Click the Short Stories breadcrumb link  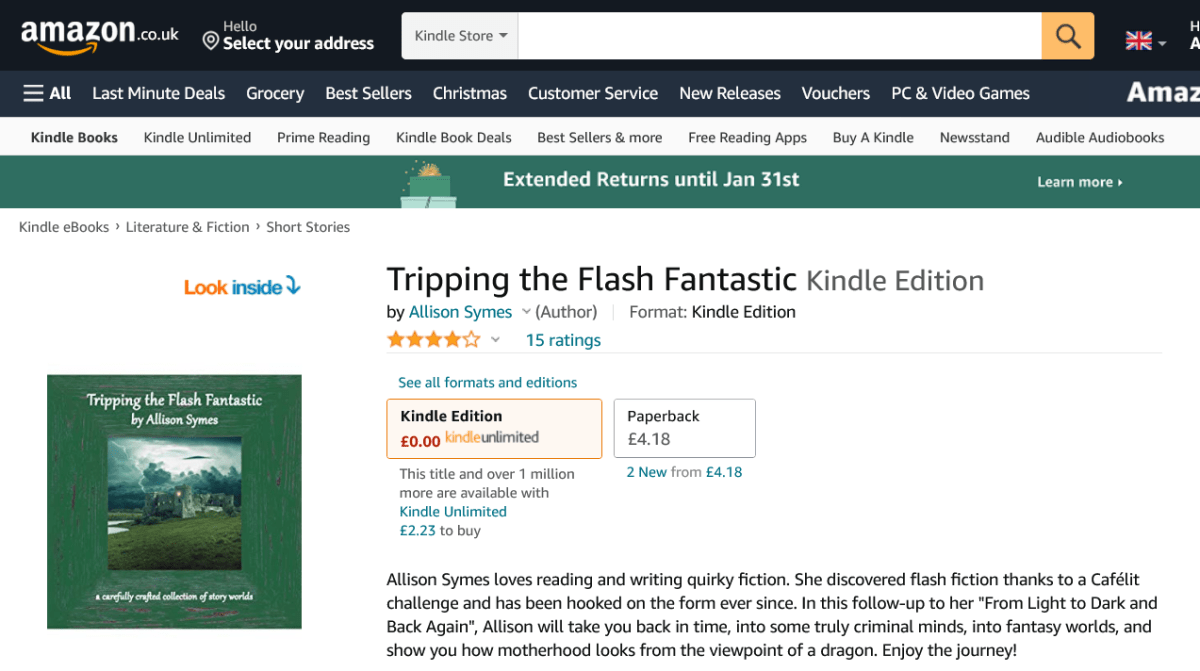click(308, 227)
